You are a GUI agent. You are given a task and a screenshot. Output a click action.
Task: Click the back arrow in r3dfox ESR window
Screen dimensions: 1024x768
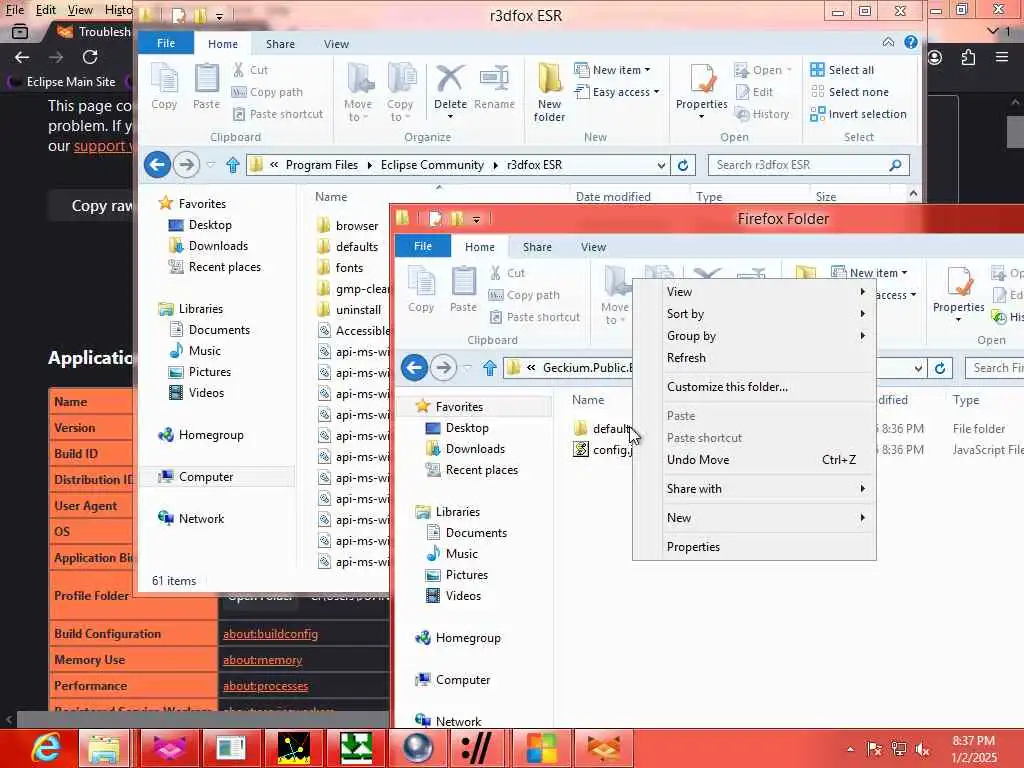(x=157, y=165)
